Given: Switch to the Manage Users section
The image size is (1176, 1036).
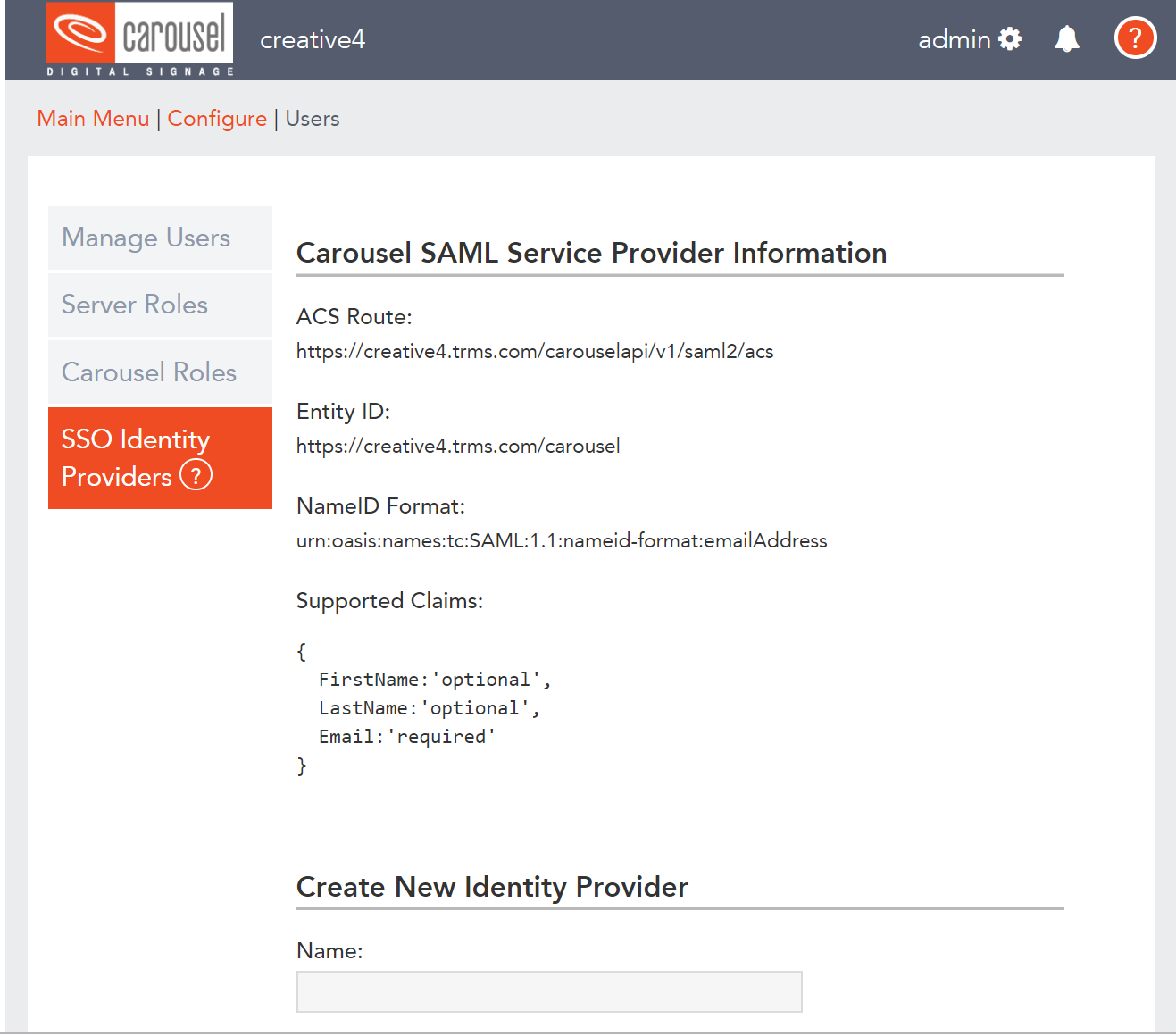Looking at the screenshot, I should [x=146, y=238].
